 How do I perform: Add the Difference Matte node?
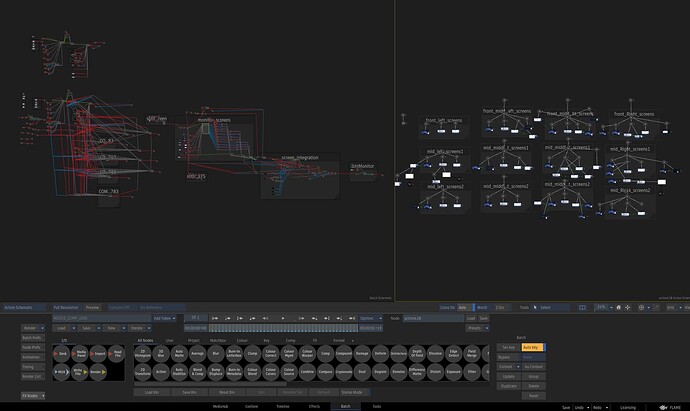[x=417, y=372]
